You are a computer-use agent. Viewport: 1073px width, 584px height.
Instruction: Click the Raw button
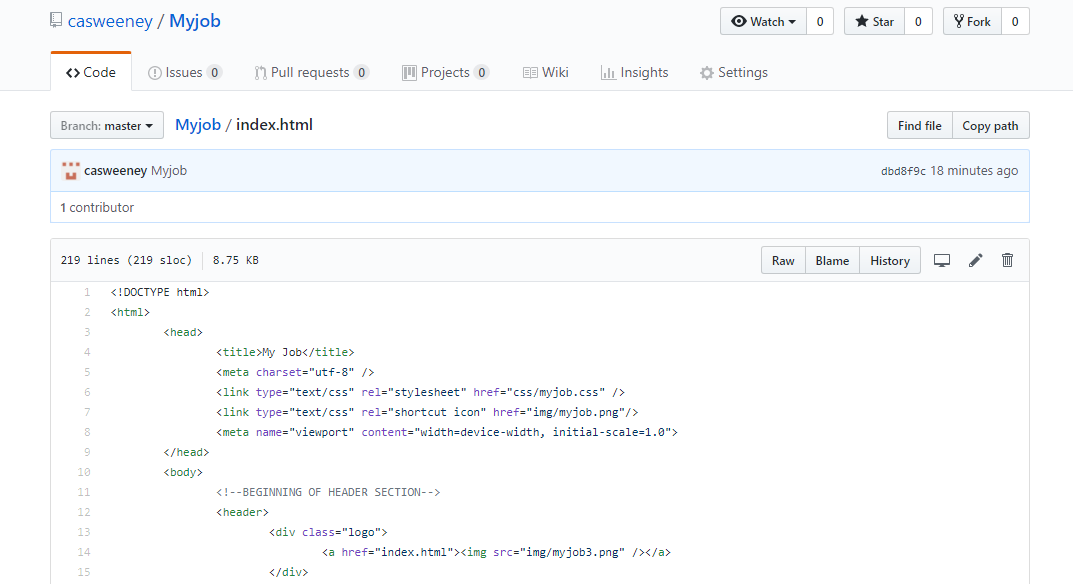pyautogui.click(x=783, y=260)
